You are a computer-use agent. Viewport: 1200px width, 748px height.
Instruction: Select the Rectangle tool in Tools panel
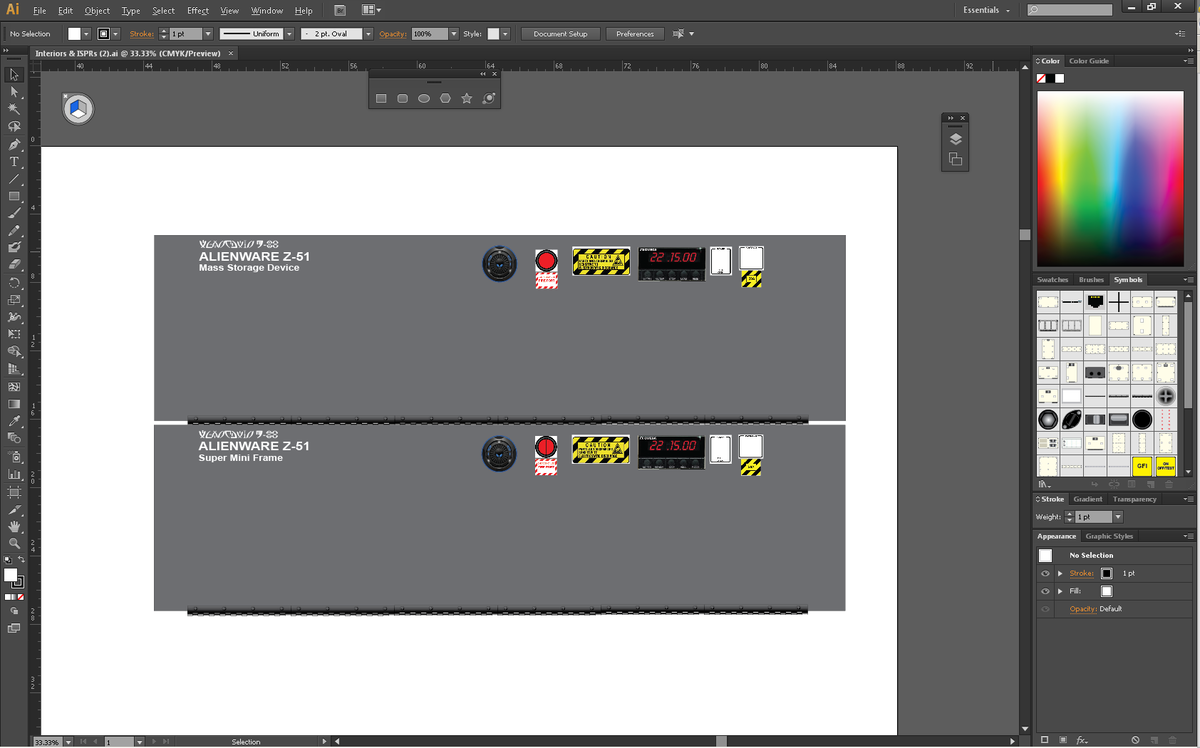pyautogui.click(x=14, y=196)
